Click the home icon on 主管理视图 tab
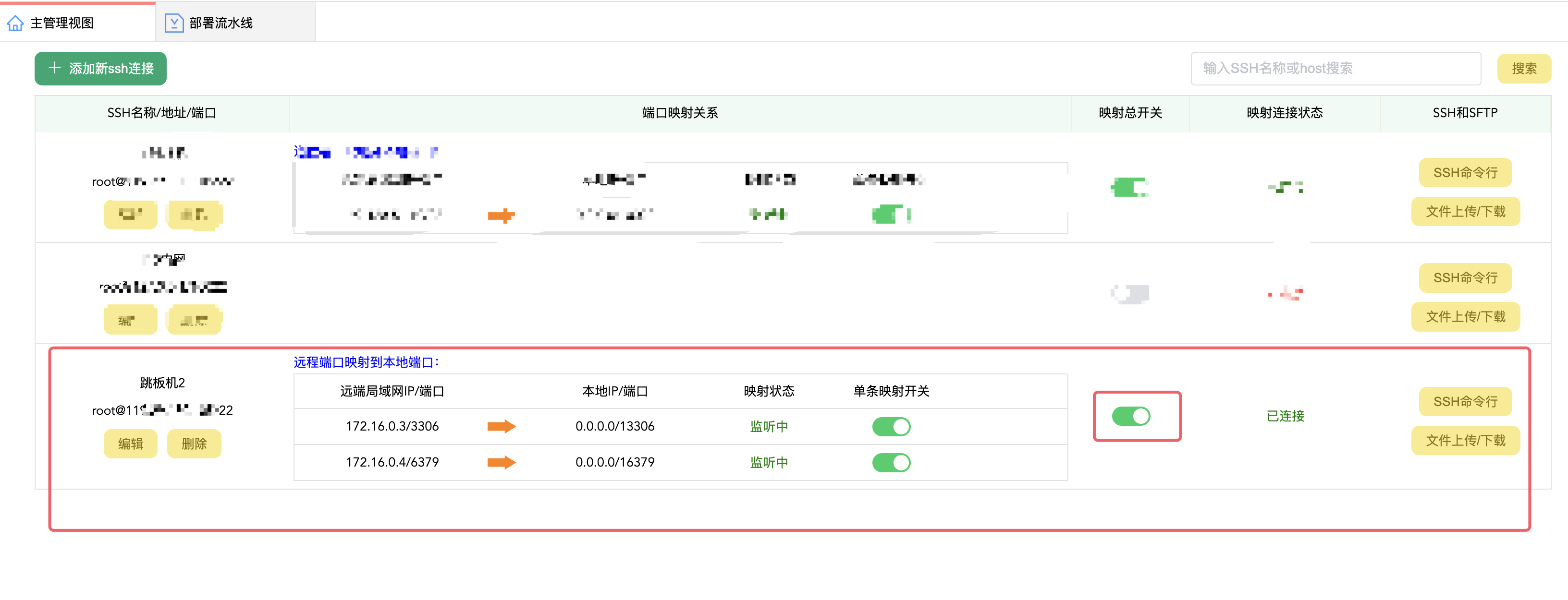Screen dimensions: 1568x600 point(15,23)
